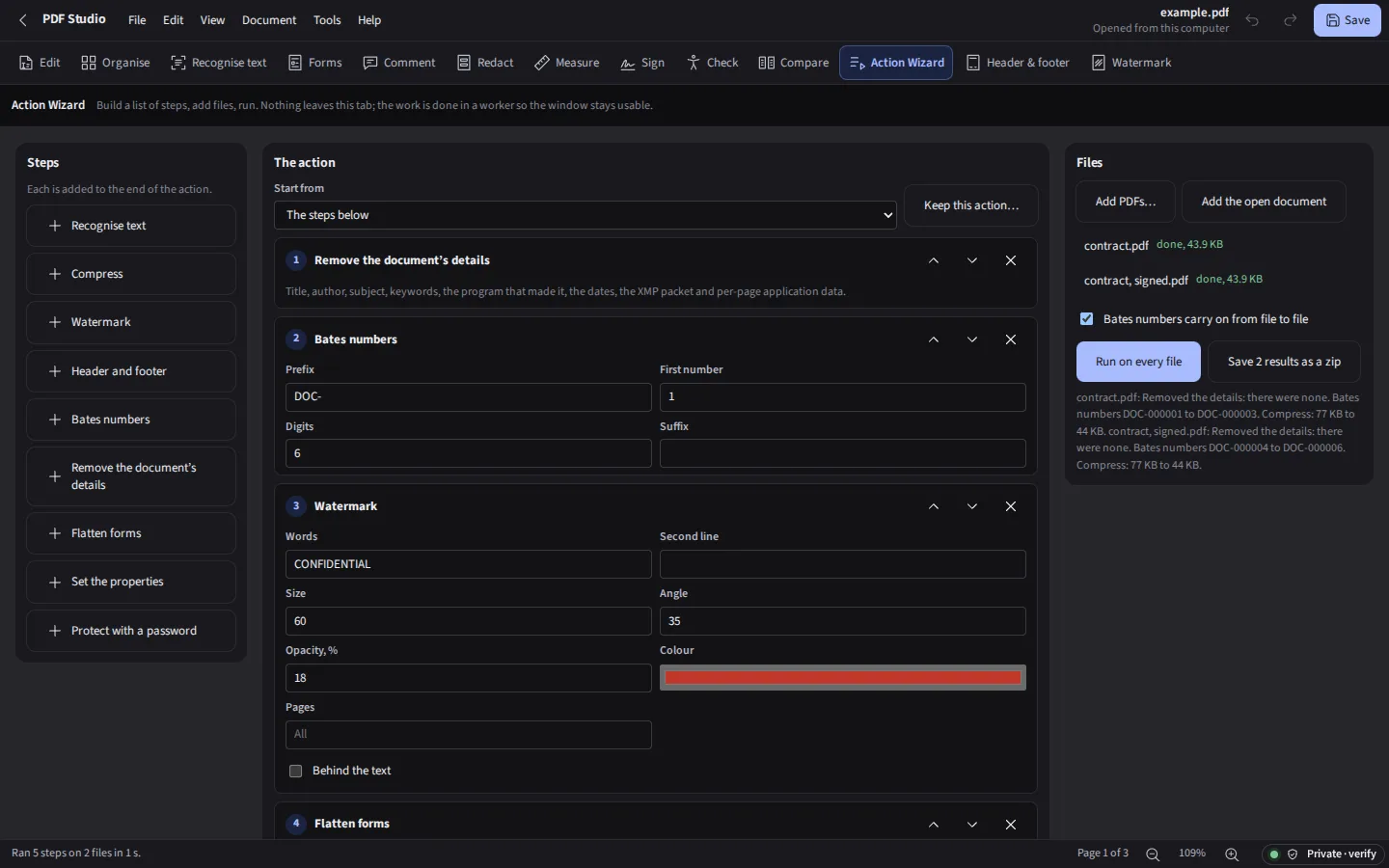This screenshot has height=868, width=1389.
Task: Click the undo arrow icon
Action: [1252, 20]
